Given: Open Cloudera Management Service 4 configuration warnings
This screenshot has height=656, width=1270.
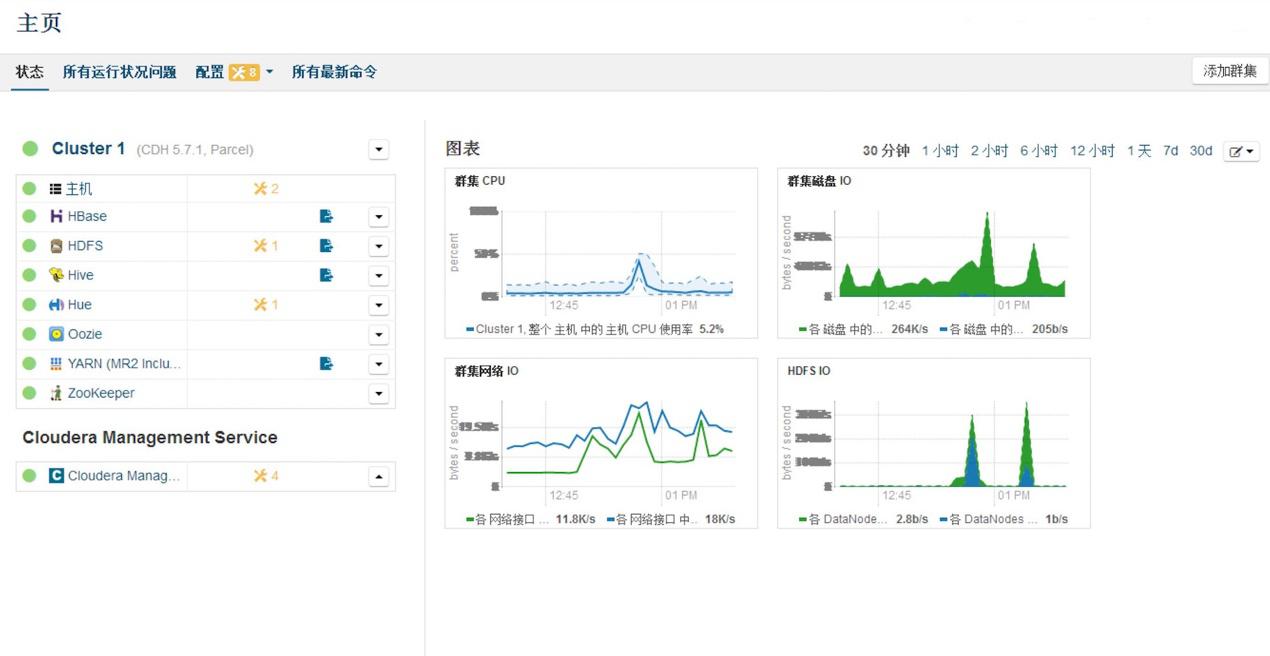Looking at the screenshot, I should coord(266,476).
